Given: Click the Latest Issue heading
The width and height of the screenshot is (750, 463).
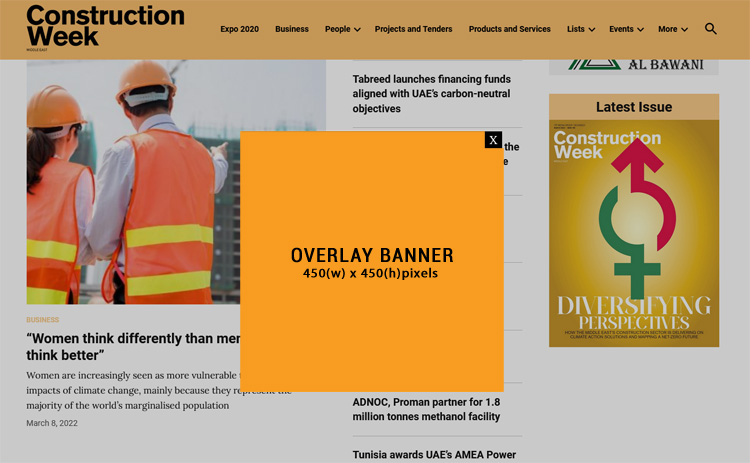Looking at the screenshot, I should 634,107.
